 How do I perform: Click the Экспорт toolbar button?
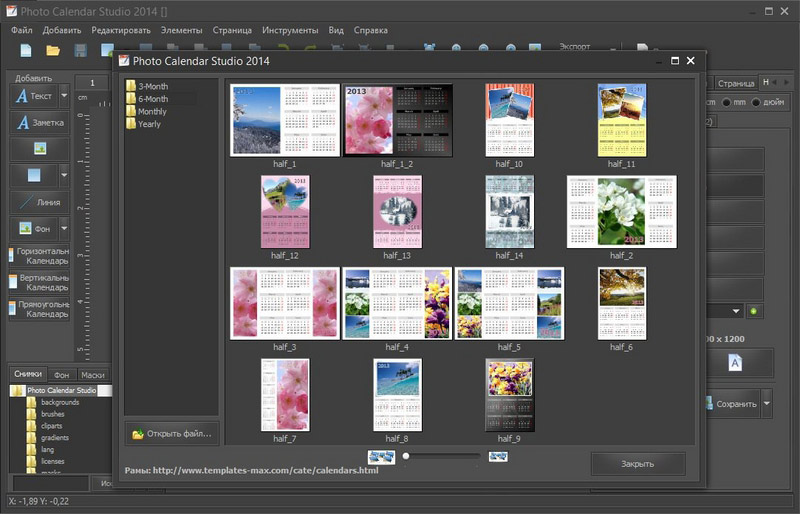(x=574, y=46)
